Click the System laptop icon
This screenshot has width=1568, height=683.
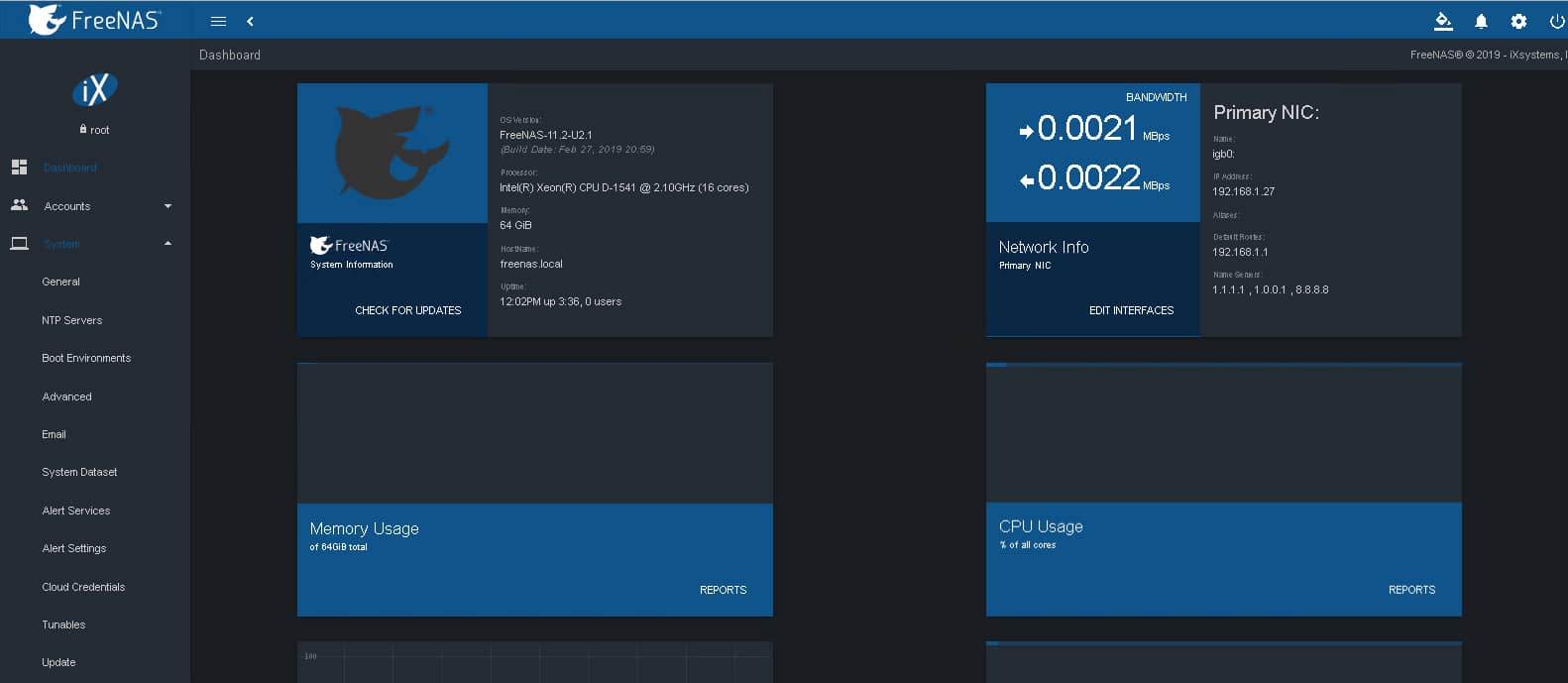pyautogui.click(x=19, y=244)
